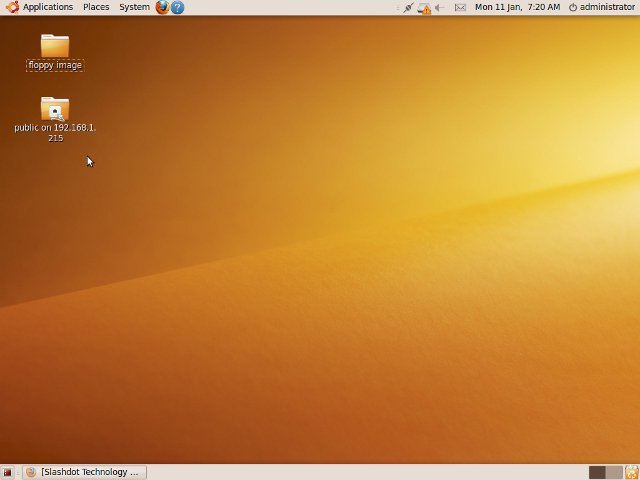Switch to the first workspace
Image resolution: width=640 pixels, height=480 pixels.
[597, 472]
